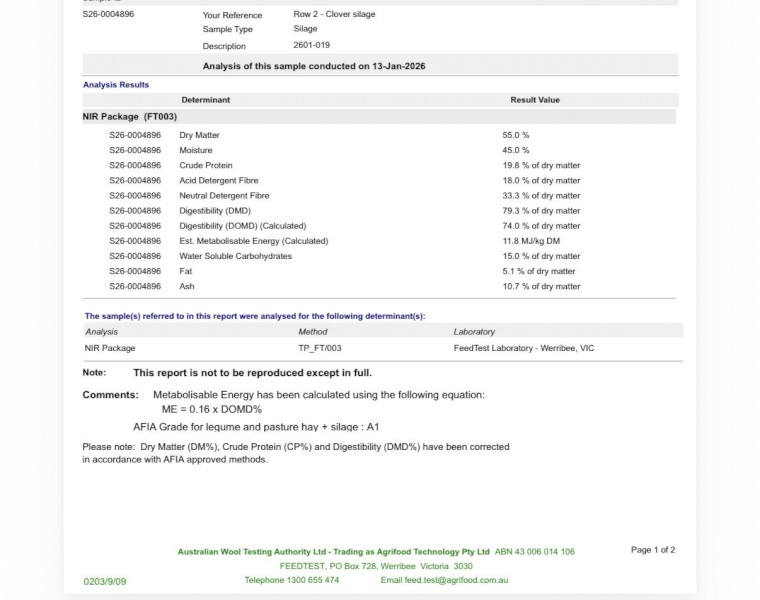Select the Water Soluble Carbohydrates row
The image size is (760, 600).
click(x=345, y=256)
